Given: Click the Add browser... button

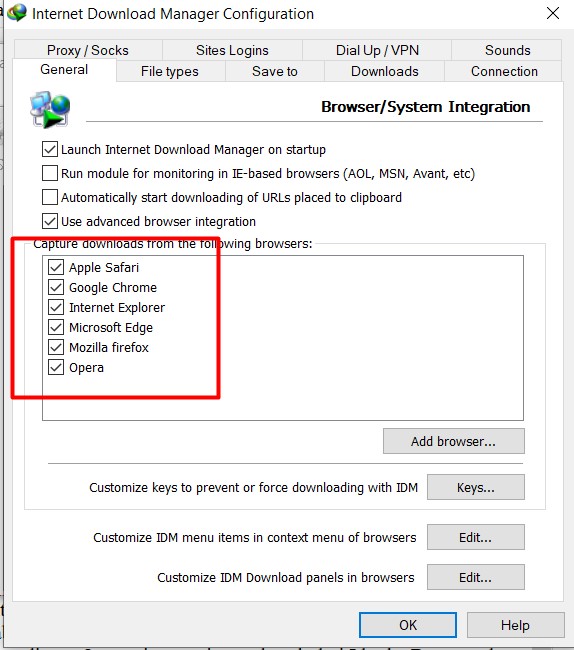Looking at the screenshot, I should click(453, 441).
